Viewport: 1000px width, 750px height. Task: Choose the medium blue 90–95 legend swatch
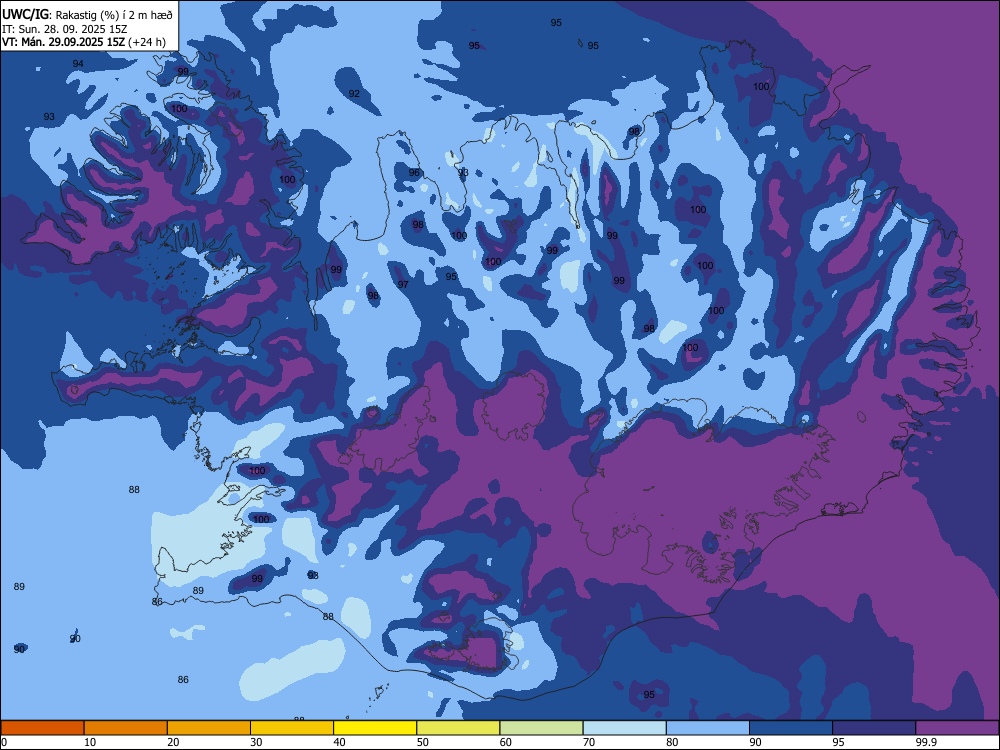791,728
